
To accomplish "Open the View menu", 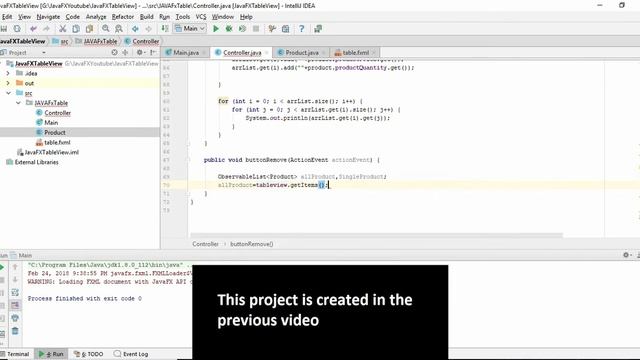I will pos(24,17).
